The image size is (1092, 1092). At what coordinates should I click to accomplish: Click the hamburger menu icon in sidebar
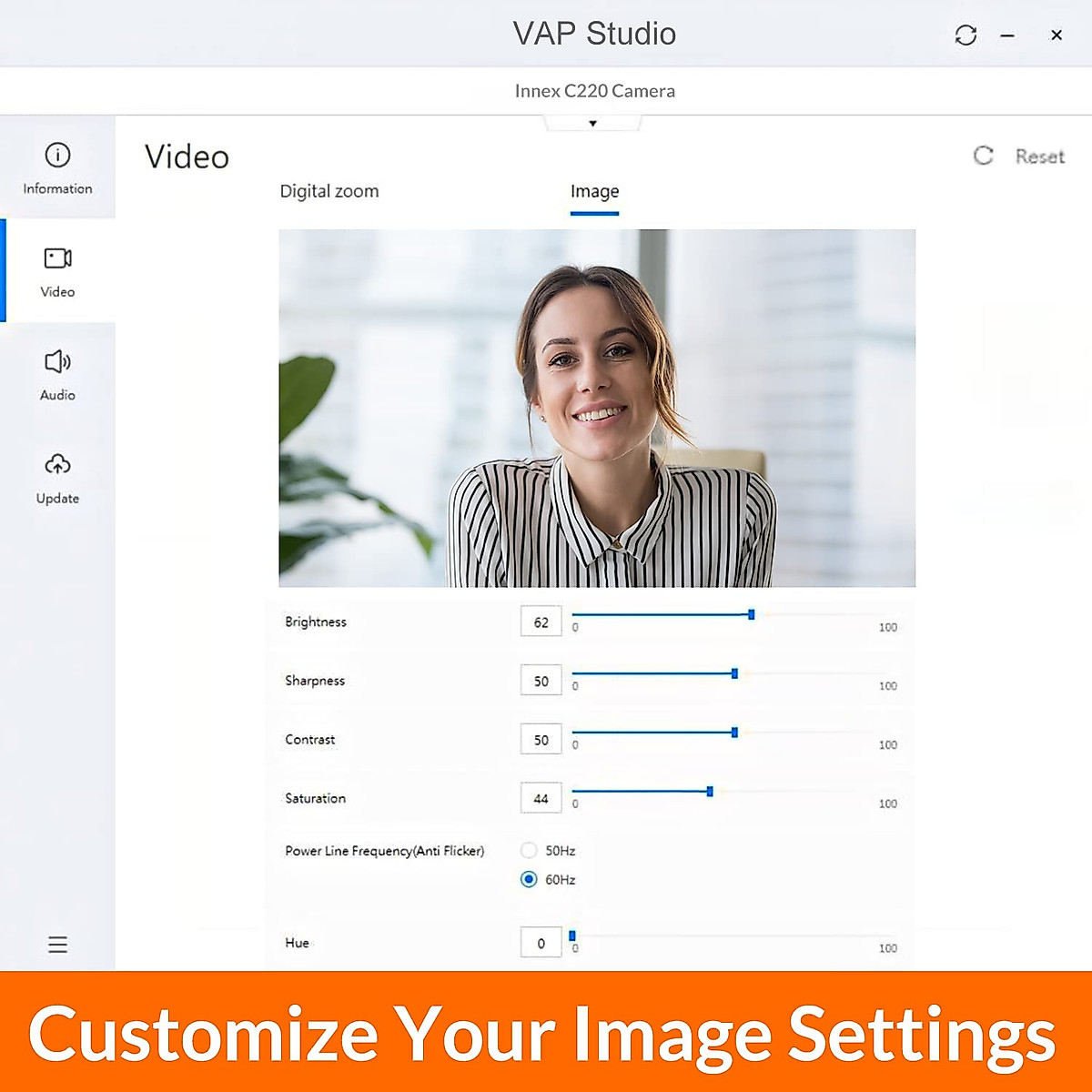(x=57, y=945)
